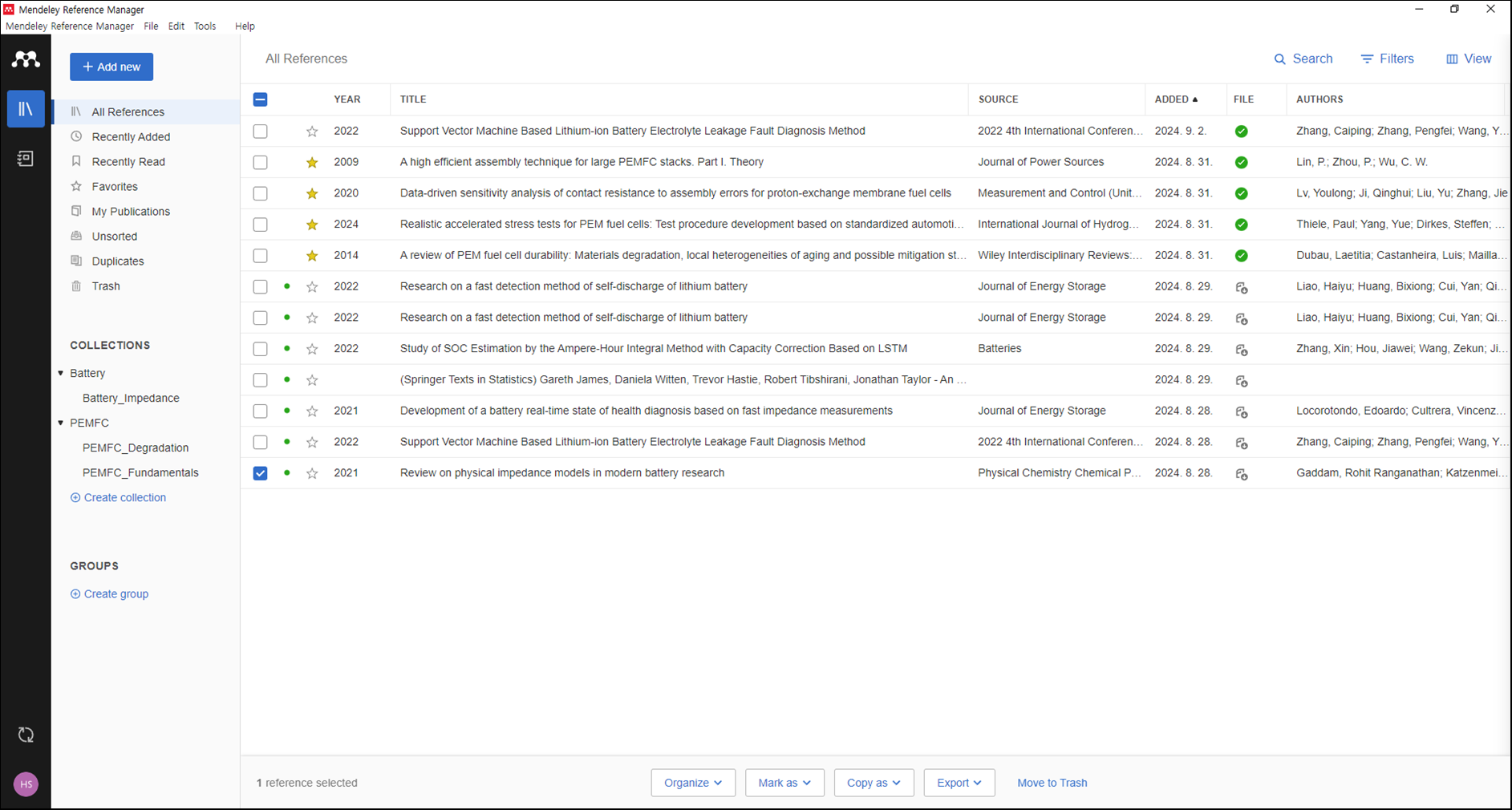Check the Data-driven sensitivity analysis row checkbox

(260, 193)
